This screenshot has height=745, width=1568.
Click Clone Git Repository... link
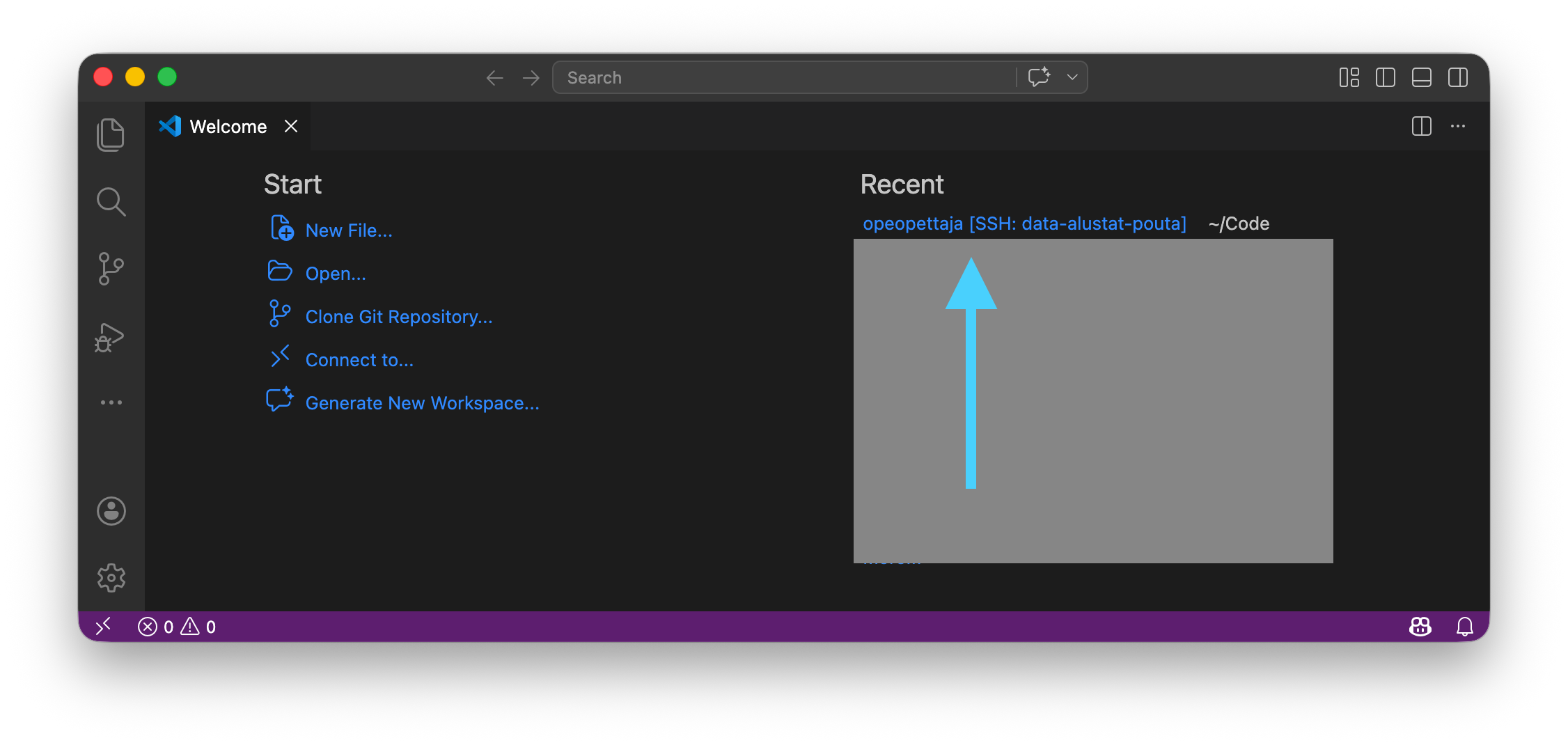point(399,317)
